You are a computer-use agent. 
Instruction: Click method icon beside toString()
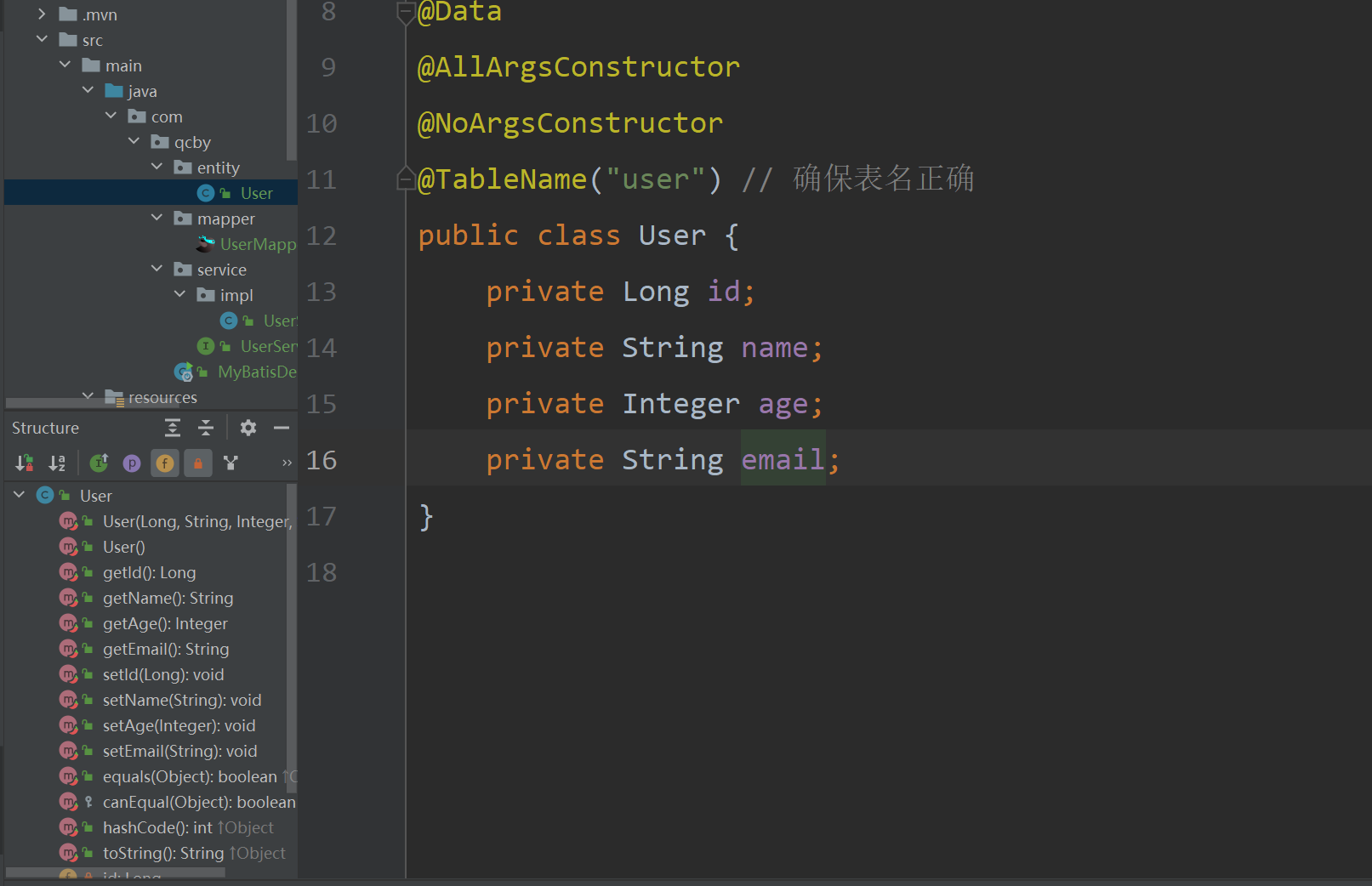(68, 853)
